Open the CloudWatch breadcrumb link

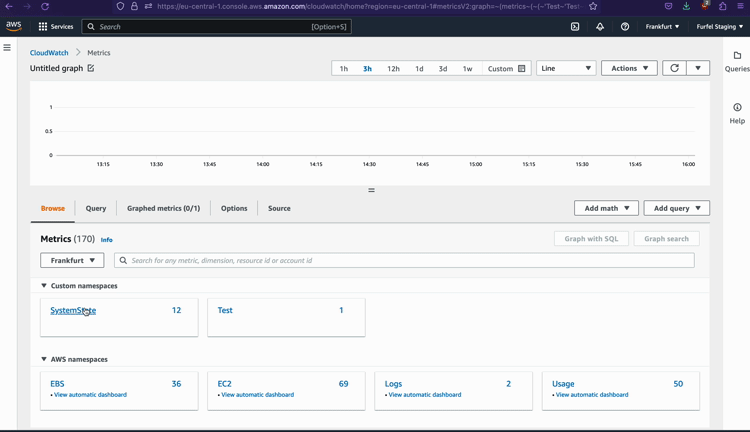[x=49, y=53]
